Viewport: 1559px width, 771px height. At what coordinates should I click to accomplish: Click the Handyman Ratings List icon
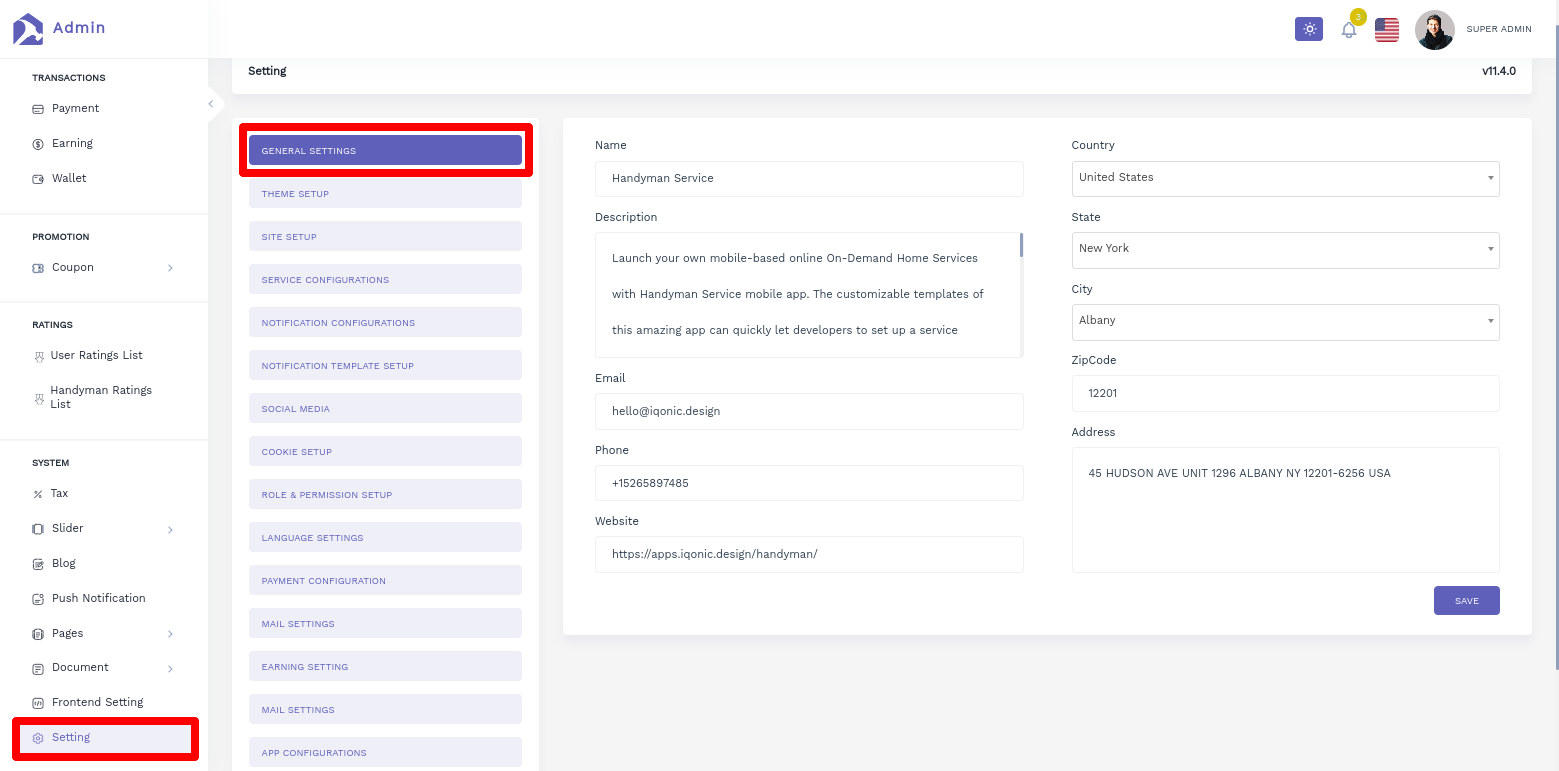39,398
